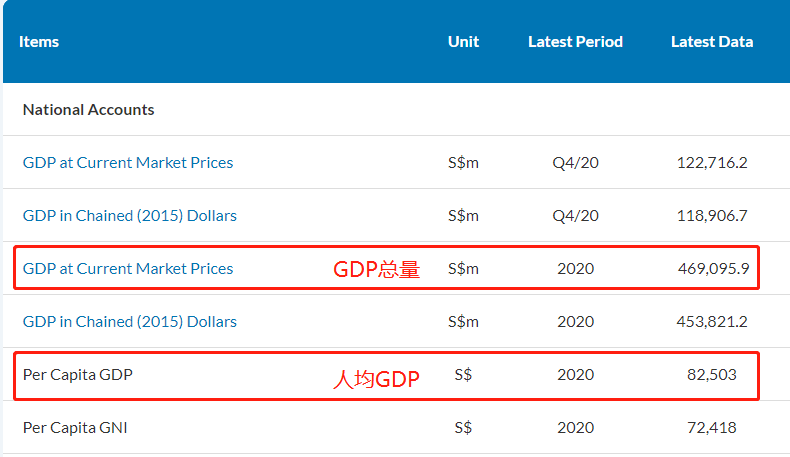Click the red GDP总量 annotation label
Image resolution: width=790 pixels, height=457 pixels.
tap(376, 269)
